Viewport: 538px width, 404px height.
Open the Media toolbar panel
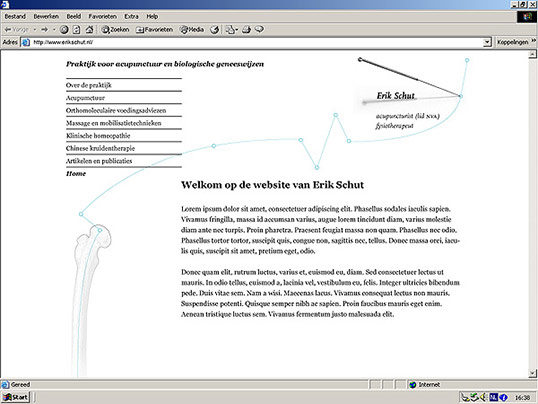pyautogui.click(x=192, y=30)
